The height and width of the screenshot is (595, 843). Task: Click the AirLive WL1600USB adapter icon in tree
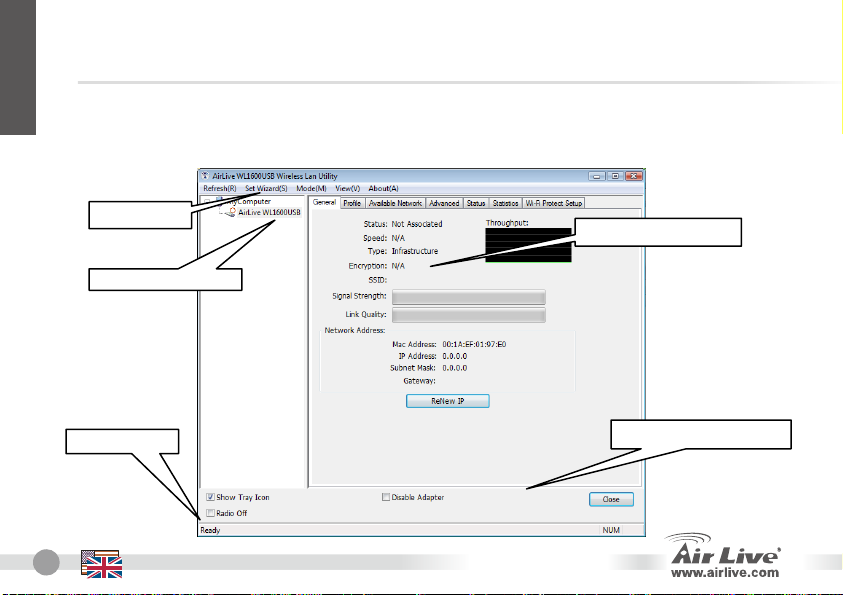pyautogui.click(x=231, y=212)
